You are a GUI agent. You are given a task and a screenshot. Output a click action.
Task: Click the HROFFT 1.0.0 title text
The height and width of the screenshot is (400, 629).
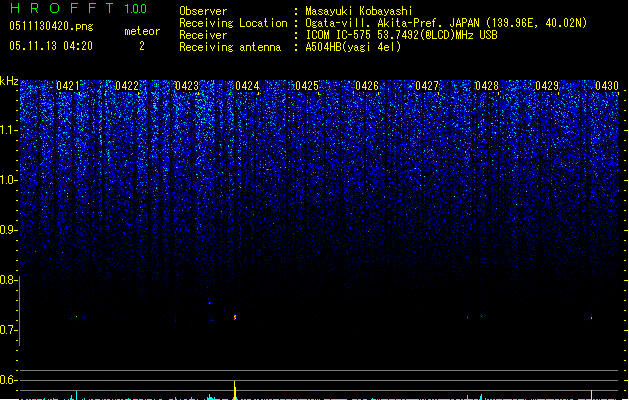pos(79,8)
